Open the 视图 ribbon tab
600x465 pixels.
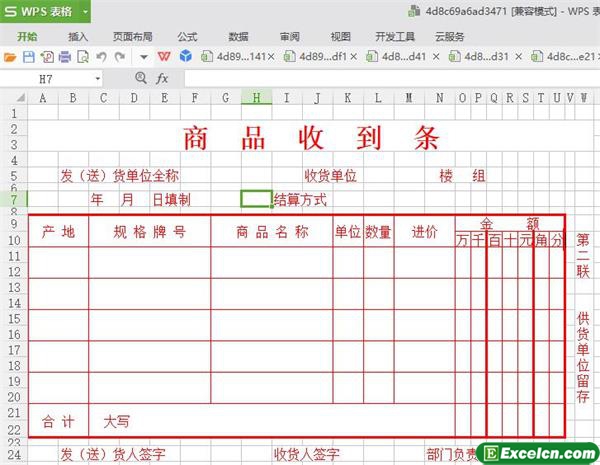[x=341, y=37]
